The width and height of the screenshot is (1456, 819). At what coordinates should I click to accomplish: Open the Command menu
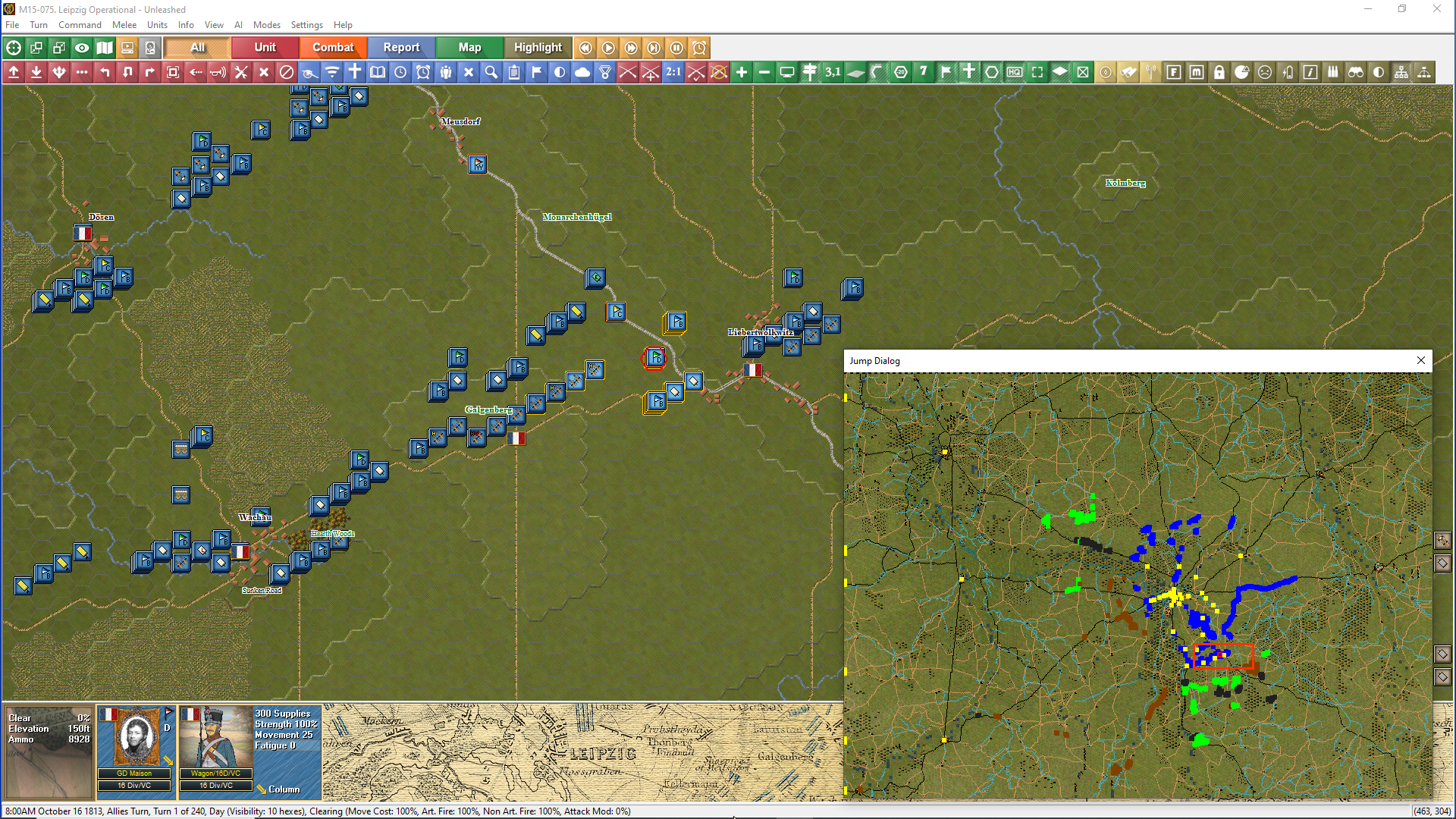[80, 25]
